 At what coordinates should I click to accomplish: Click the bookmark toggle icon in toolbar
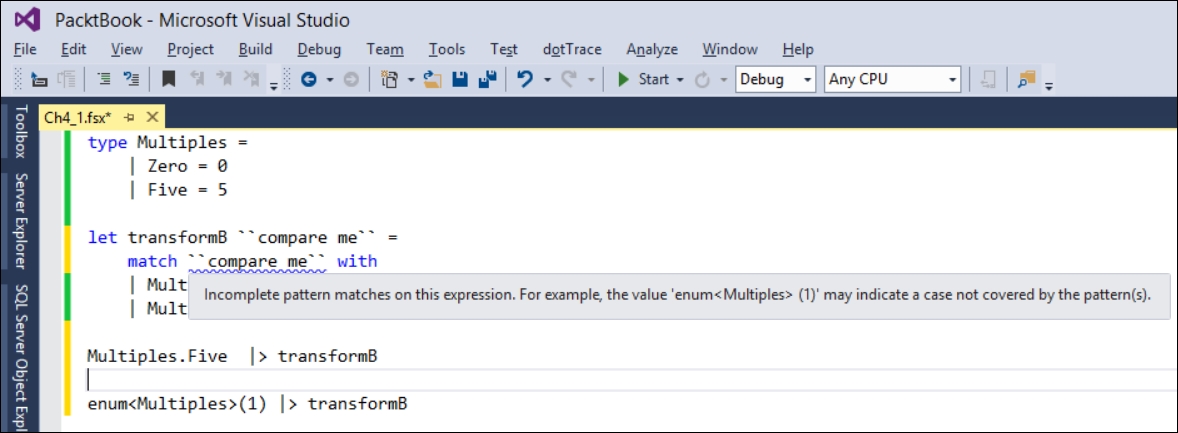(x=169, y=79)
